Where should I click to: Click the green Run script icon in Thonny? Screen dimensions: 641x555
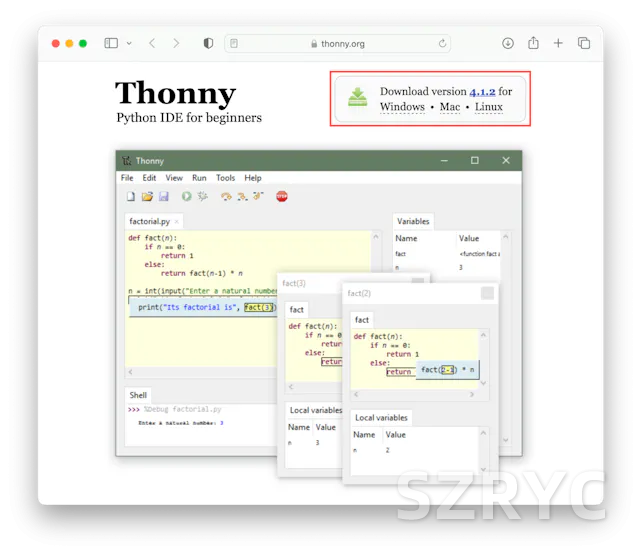point(187,197)
